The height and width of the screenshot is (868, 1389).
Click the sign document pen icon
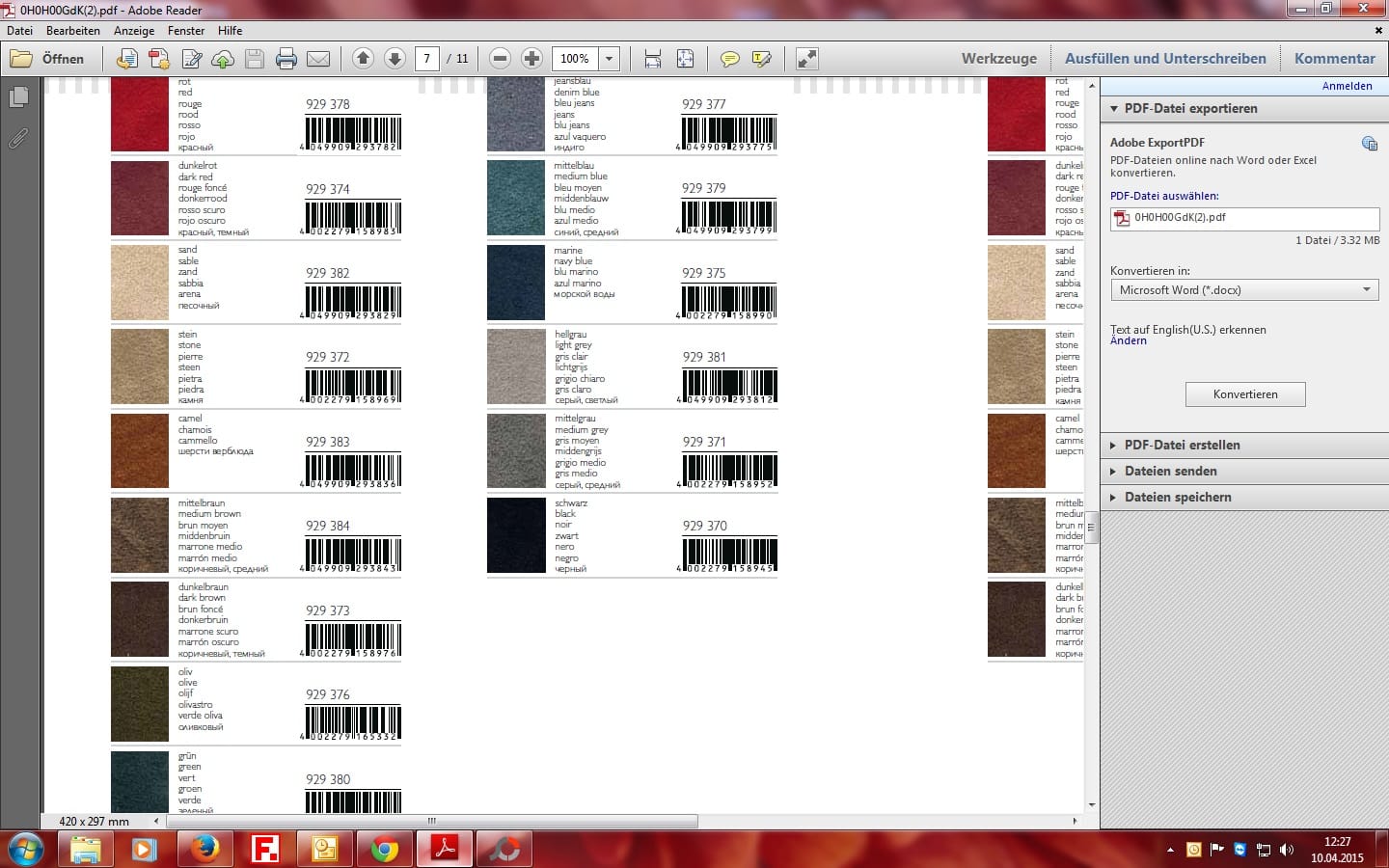pyautogui.click(x=192, y=59)
